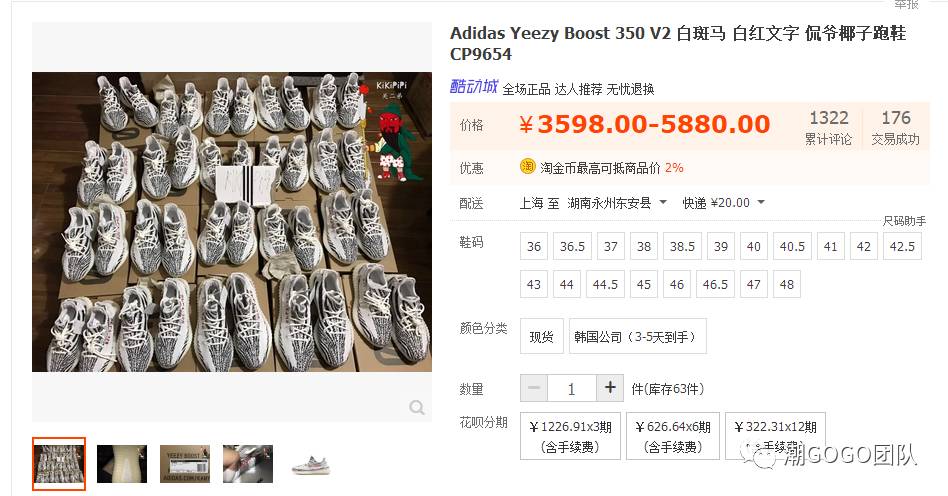The height and width of the screenshot is (496, 948).
Task: Click the Taobao gold coin icon
Action: (528, 166)
